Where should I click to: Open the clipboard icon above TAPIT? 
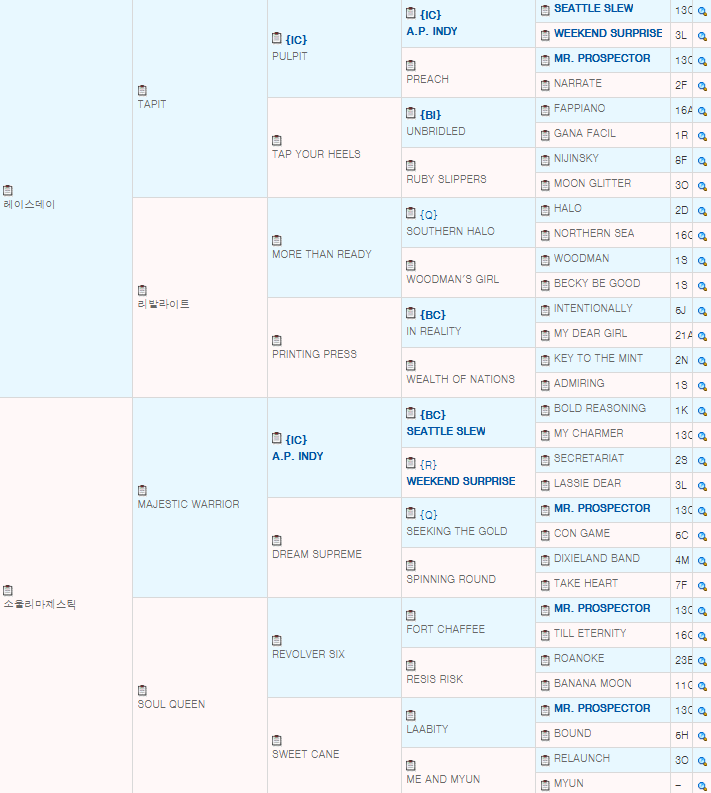(x=142, y=90)
